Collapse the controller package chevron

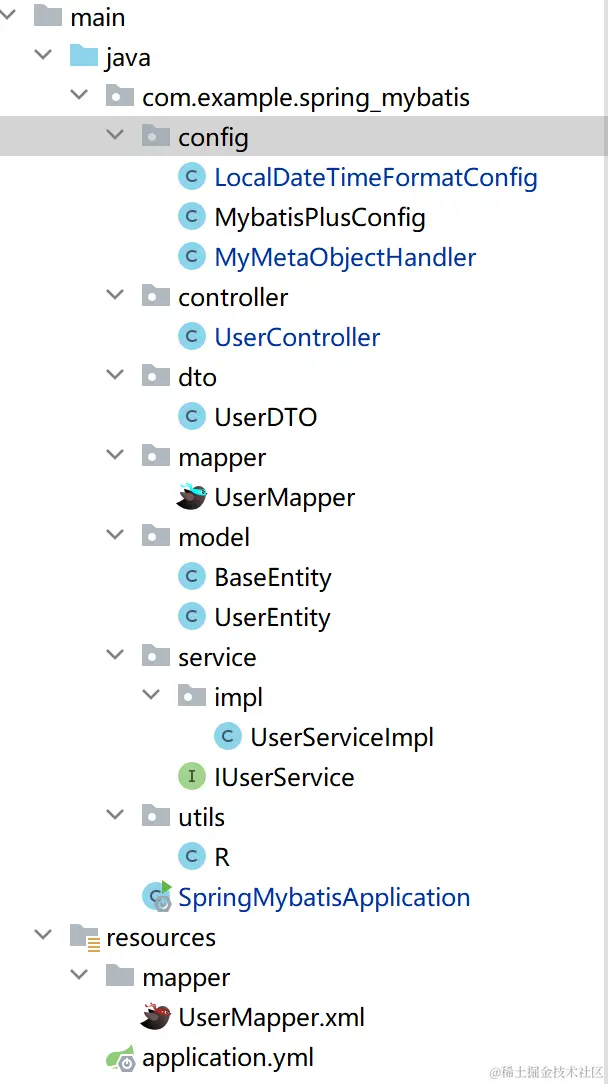115,296
